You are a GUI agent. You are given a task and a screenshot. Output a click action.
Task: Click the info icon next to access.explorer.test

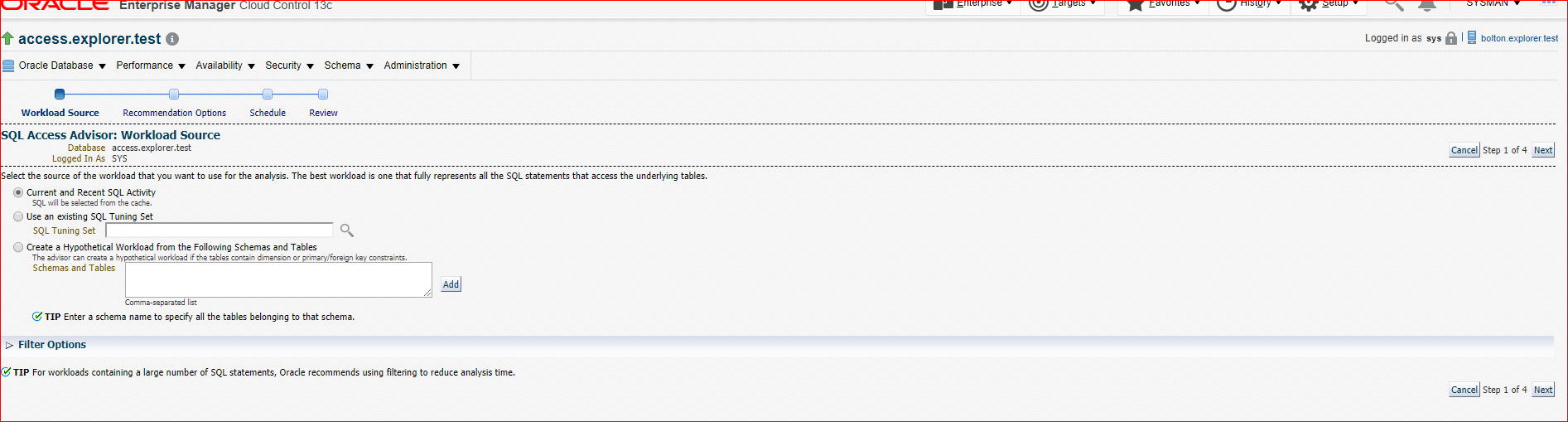(x=172, y=39)
